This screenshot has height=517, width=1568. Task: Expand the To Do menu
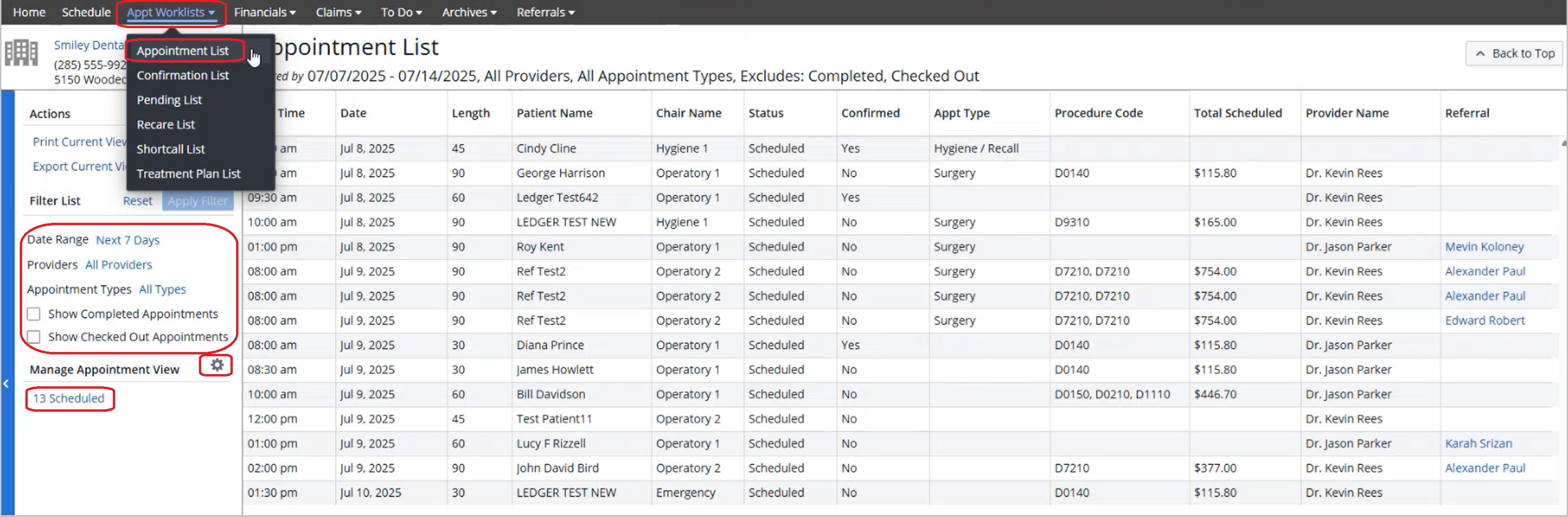pos(401,12)
